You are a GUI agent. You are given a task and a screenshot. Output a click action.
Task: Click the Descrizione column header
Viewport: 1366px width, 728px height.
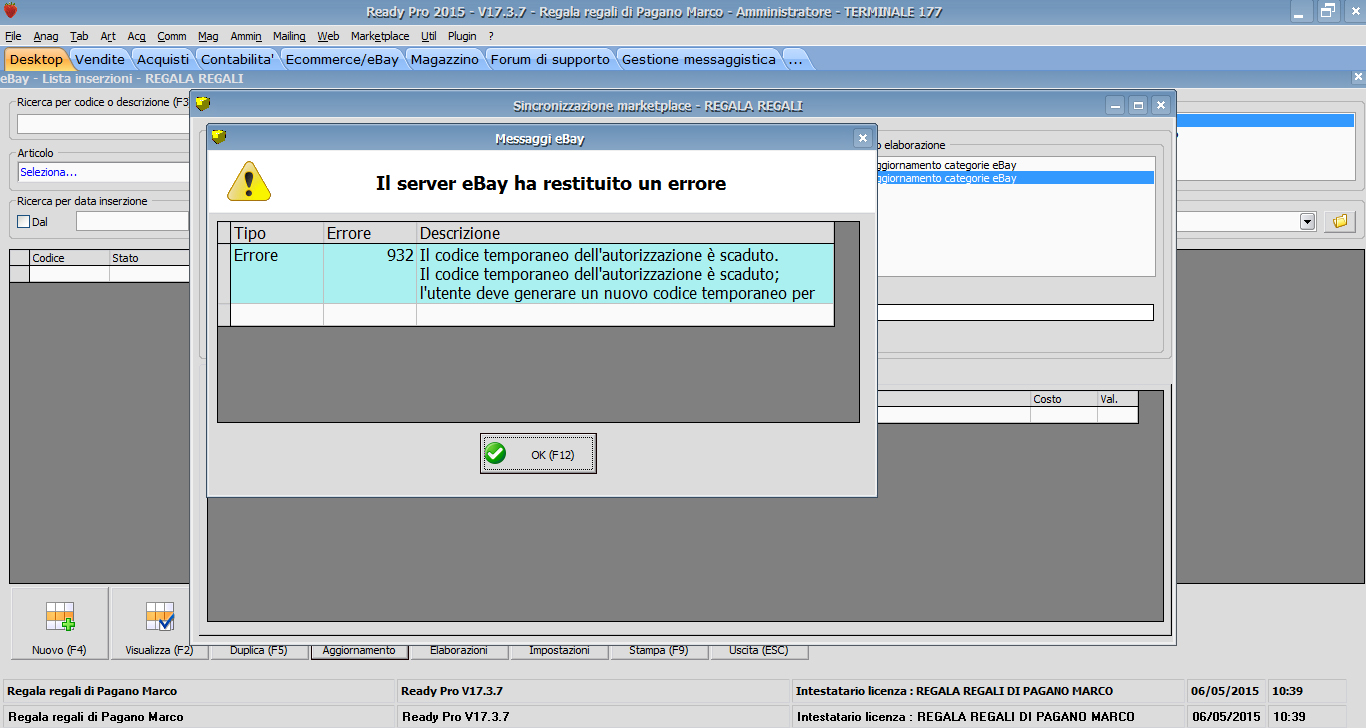[x=625, y=233]
